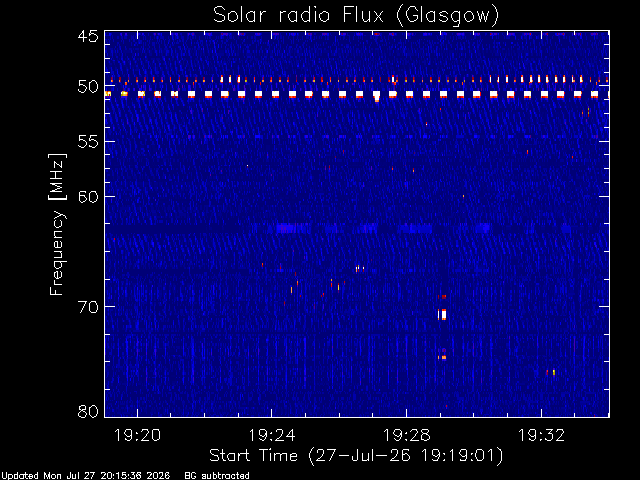
Task: Click the Start Time axis caption
Action: [x=356, y=456]
